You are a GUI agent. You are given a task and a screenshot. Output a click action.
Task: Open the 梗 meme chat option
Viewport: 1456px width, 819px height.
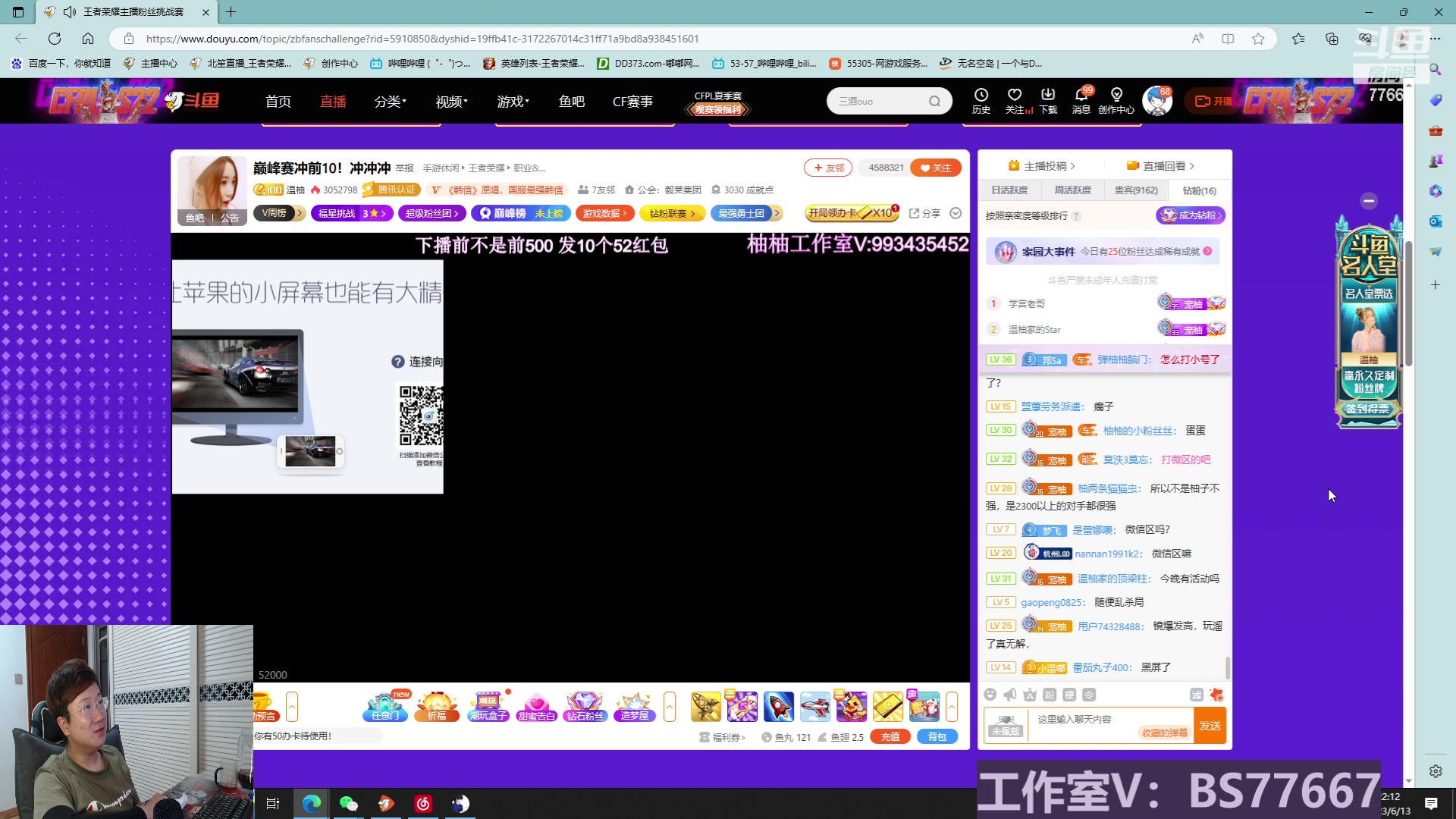pyautogui.click(x=1069, y=695)
